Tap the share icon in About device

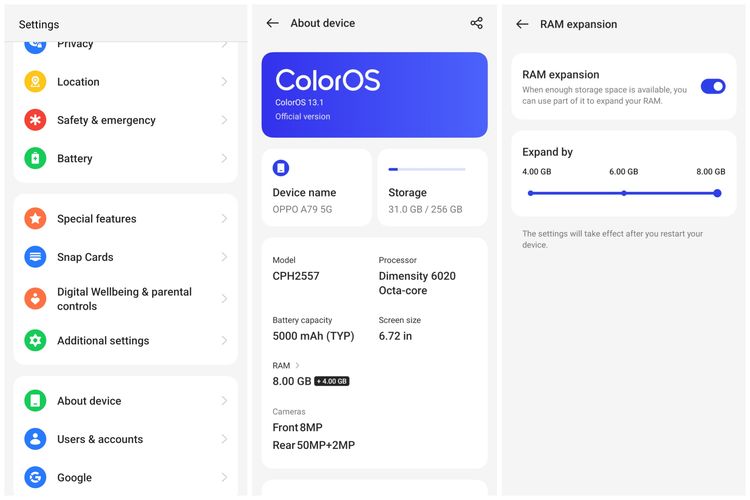(x=476, y=23)
